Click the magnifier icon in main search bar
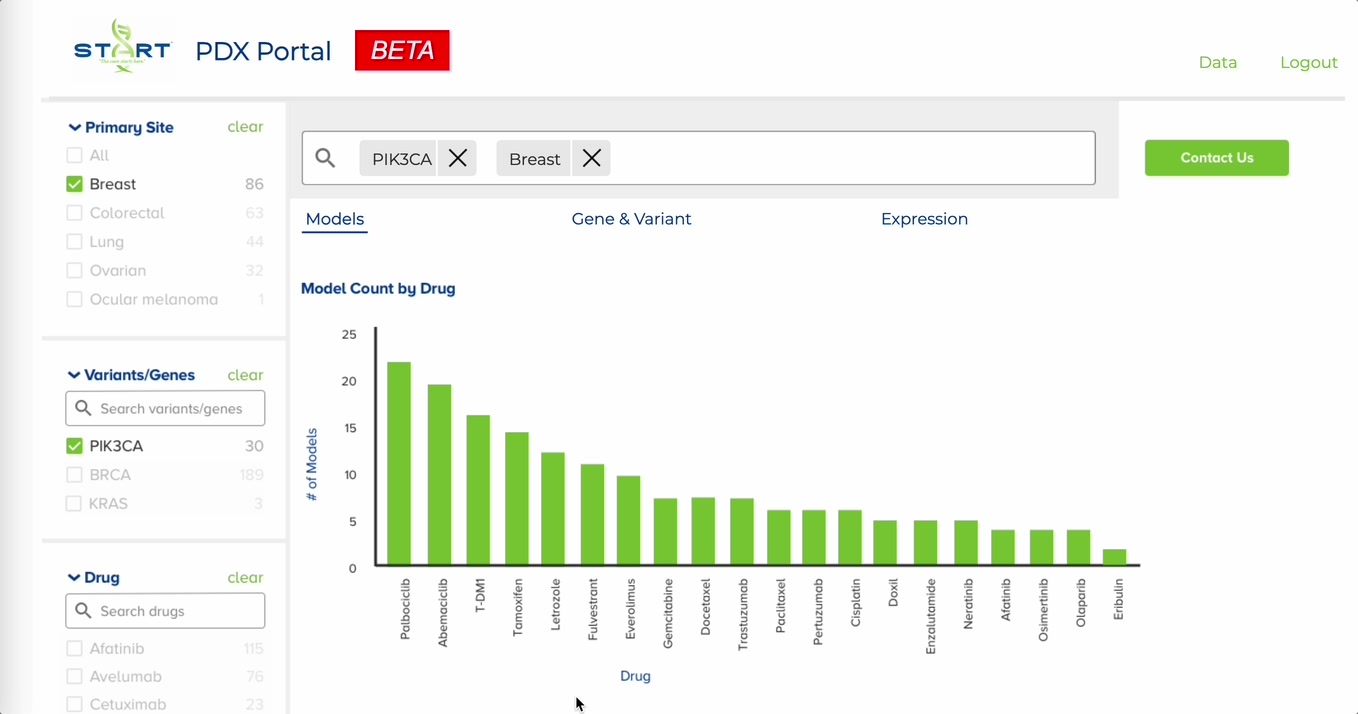This screenshot has height=714, width=1358. point(325,158)
